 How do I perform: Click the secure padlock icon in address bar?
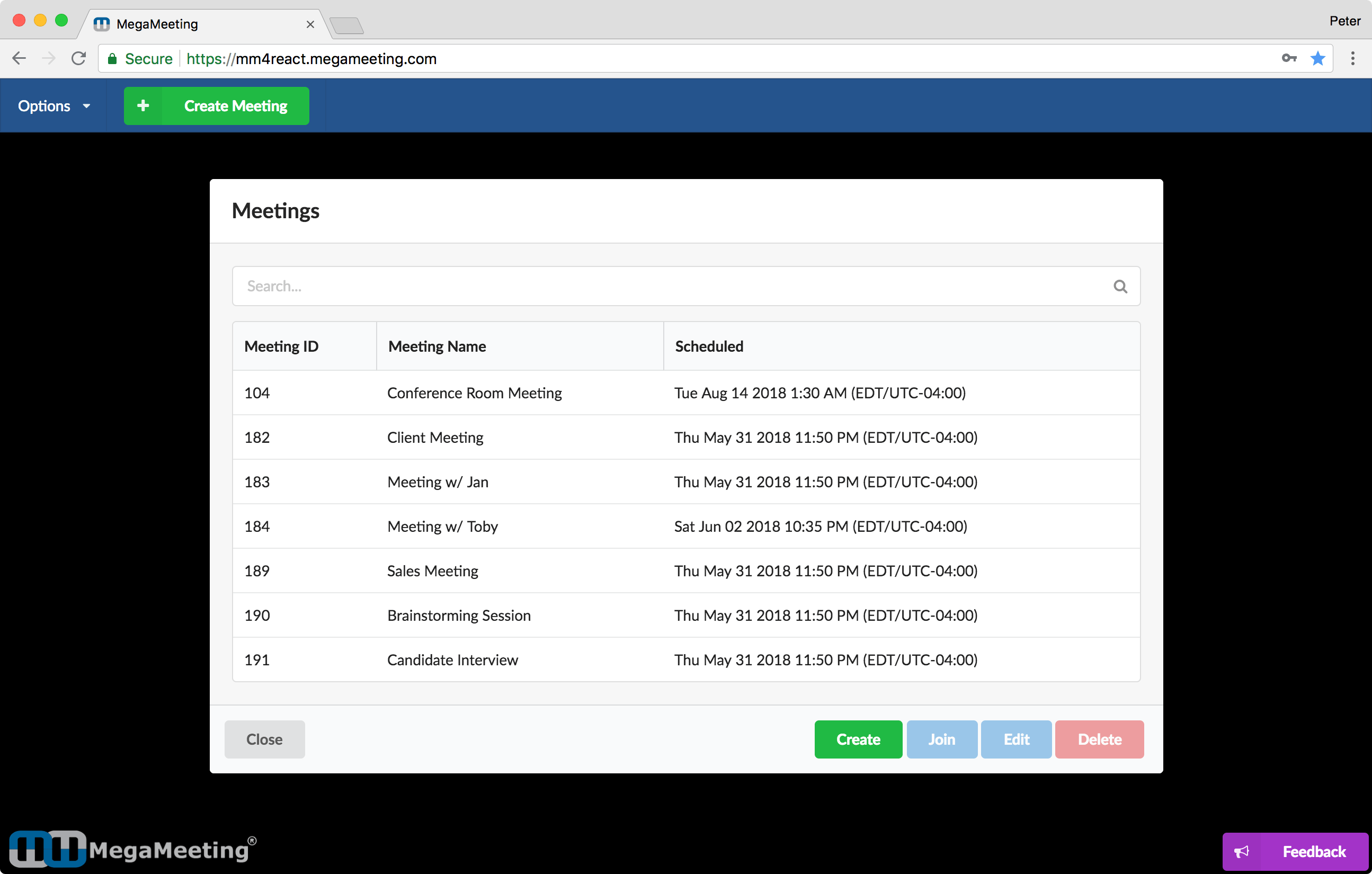click(x=112, y=58)
